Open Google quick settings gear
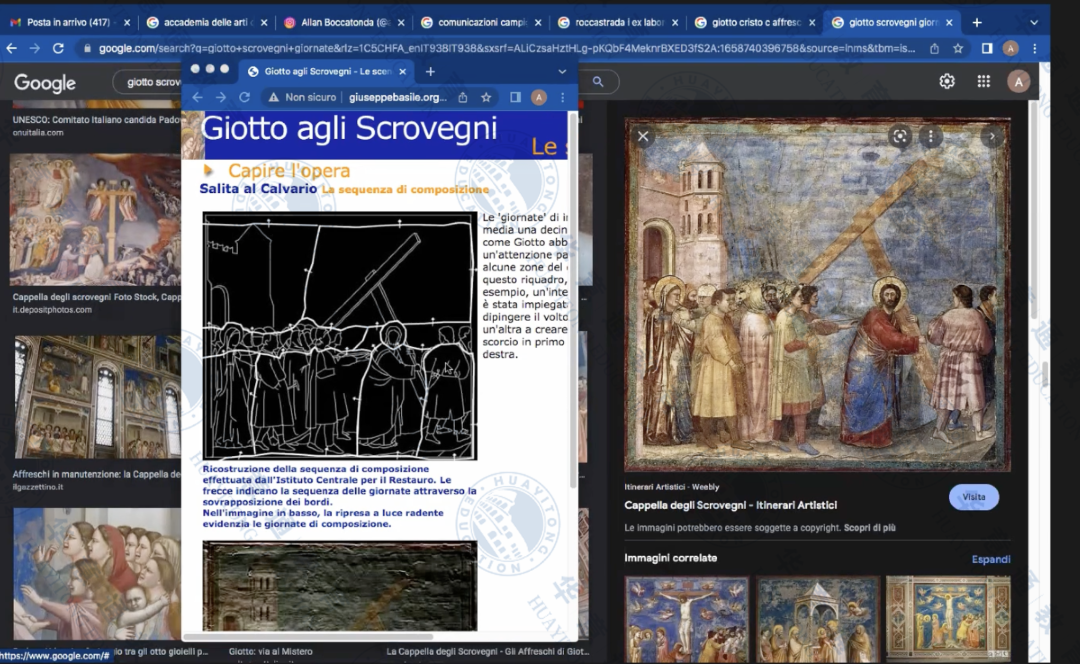 coord(947,81)
